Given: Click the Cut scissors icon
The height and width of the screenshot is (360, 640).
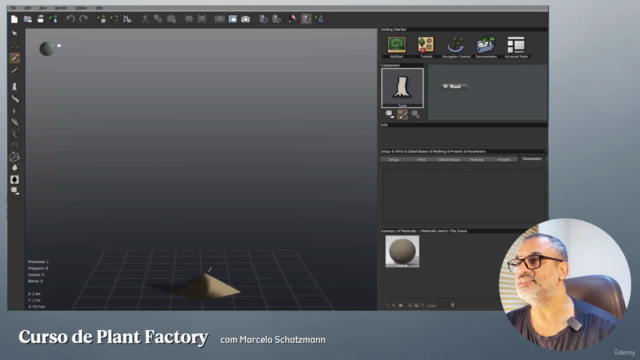Looking at the screenshot, I should click(145, 19).
